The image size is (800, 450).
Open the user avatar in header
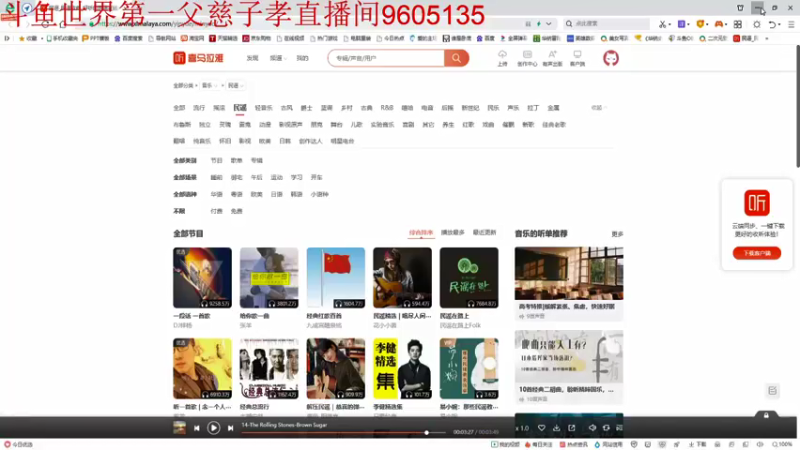pyautogui.click(x=611, y=58)
